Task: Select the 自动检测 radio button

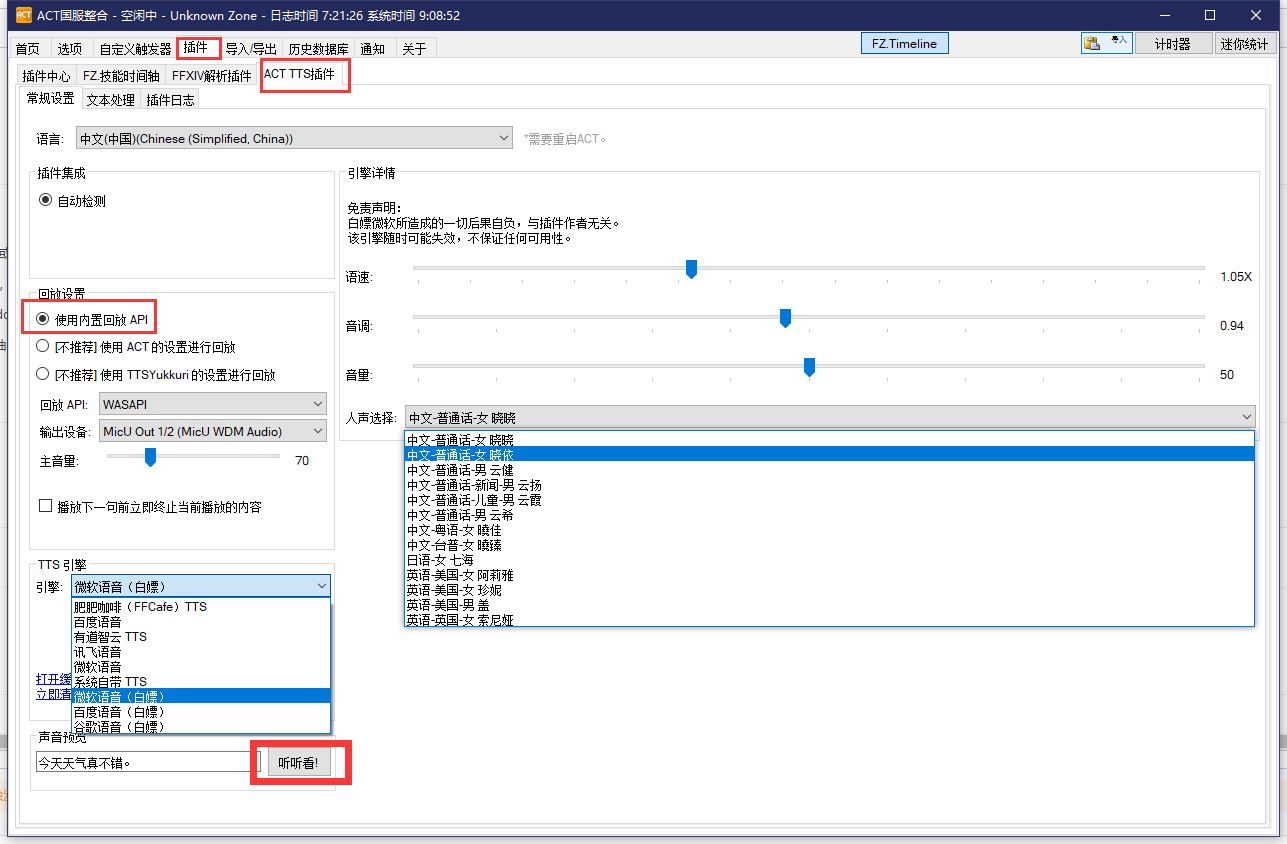Action: click(45, 200)
